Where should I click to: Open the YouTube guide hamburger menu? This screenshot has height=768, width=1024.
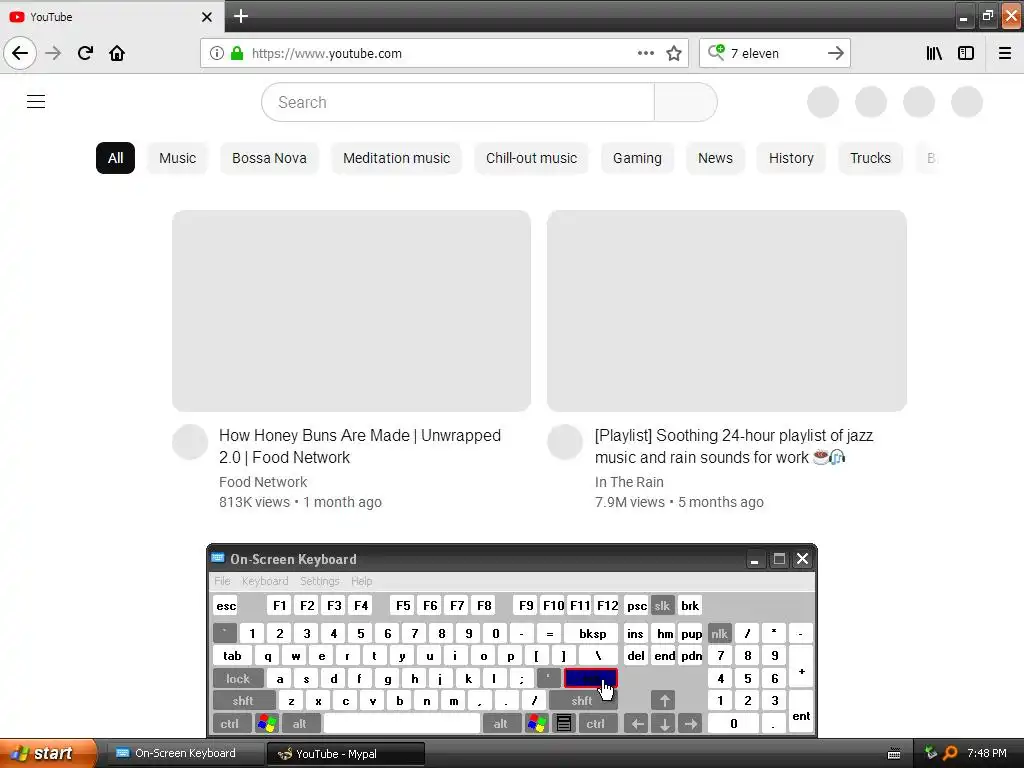(x=36, y=102)
